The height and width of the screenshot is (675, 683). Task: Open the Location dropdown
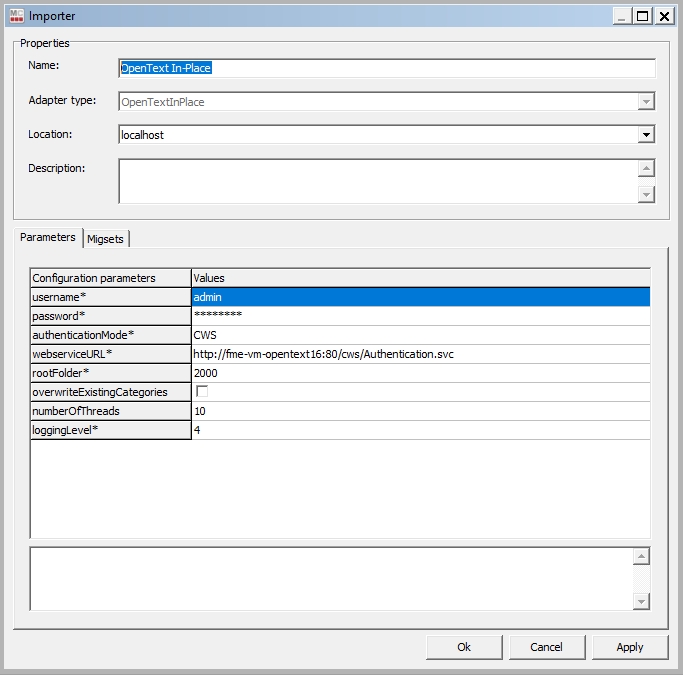[647, 135]
